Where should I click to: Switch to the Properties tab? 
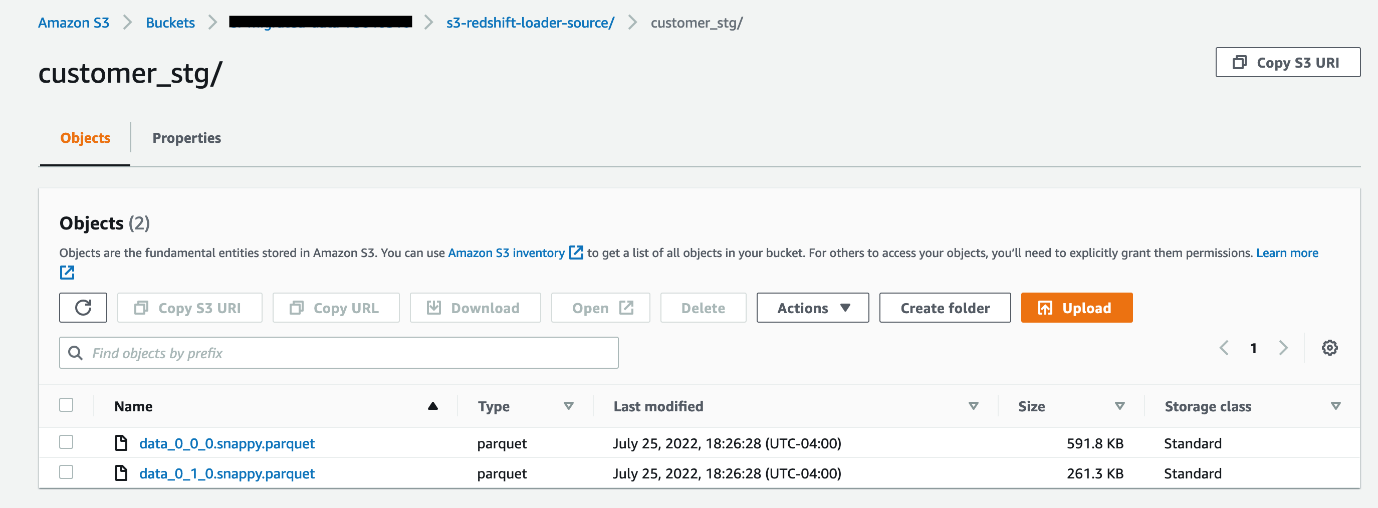click(187, 138)
